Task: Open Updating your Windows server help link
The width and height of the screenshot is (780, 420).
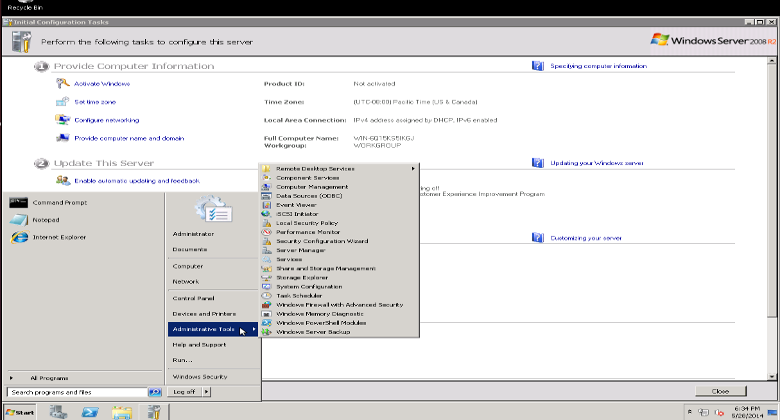Action: click(597, 163)
